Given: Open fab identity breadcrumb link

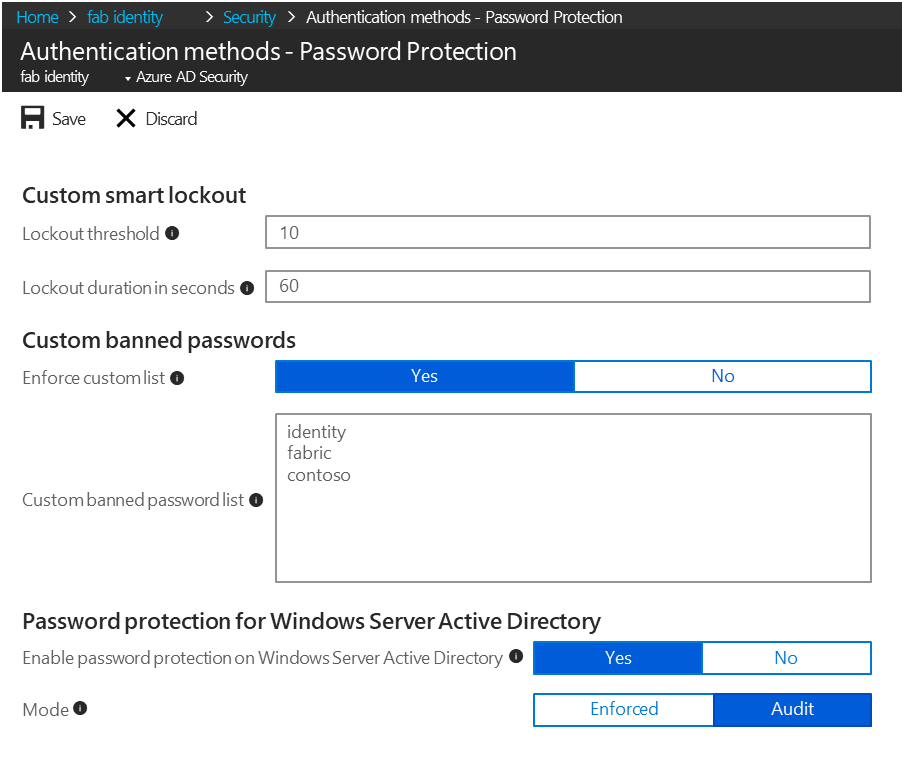Looking at the screenshot, I should 125,17.
